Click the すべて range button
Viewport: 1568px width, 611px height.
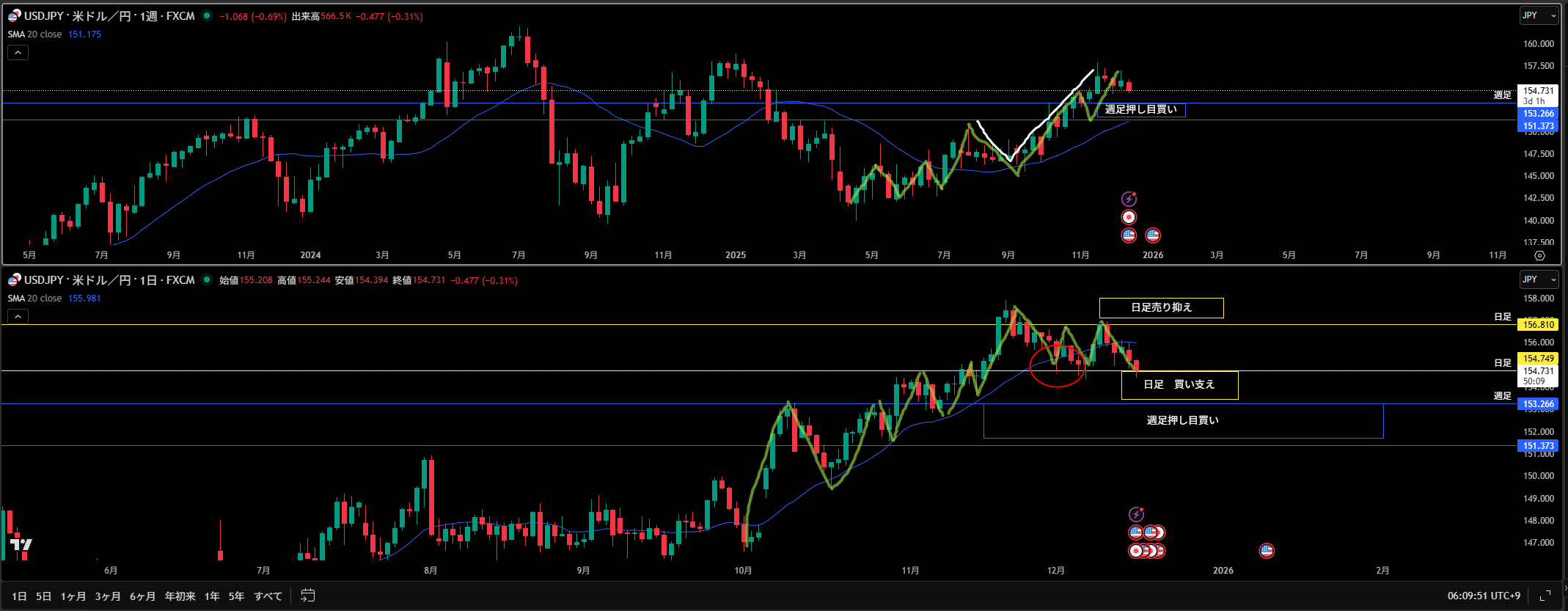pyautogui.click(x=268, y=596)
